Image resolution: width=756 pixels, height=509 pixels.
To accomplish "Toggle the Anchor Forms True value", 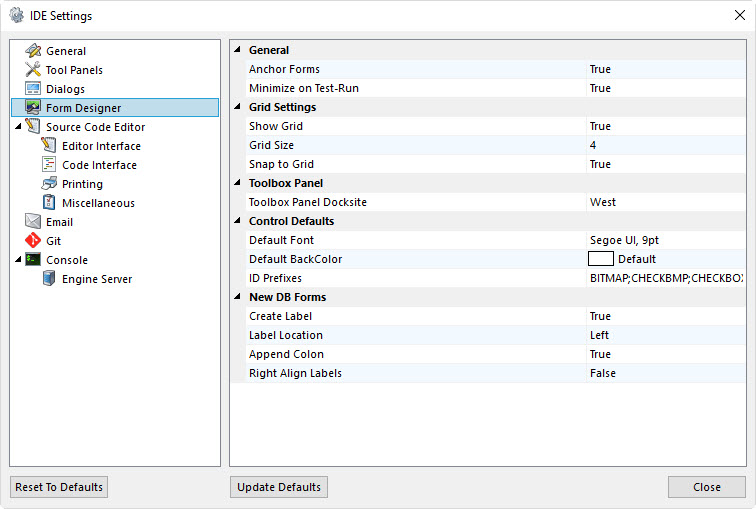I will 666,69.
